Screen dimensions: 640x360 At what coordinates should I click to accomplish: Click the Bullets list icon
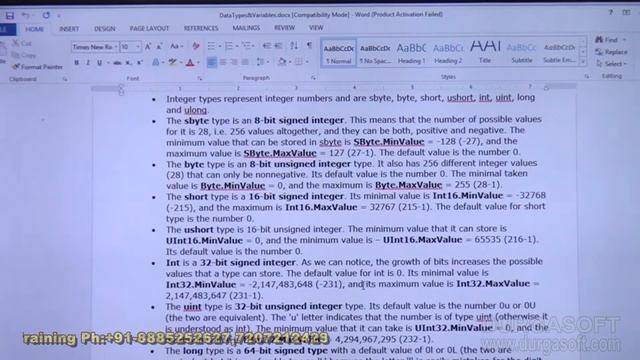[x=211, y=46]
